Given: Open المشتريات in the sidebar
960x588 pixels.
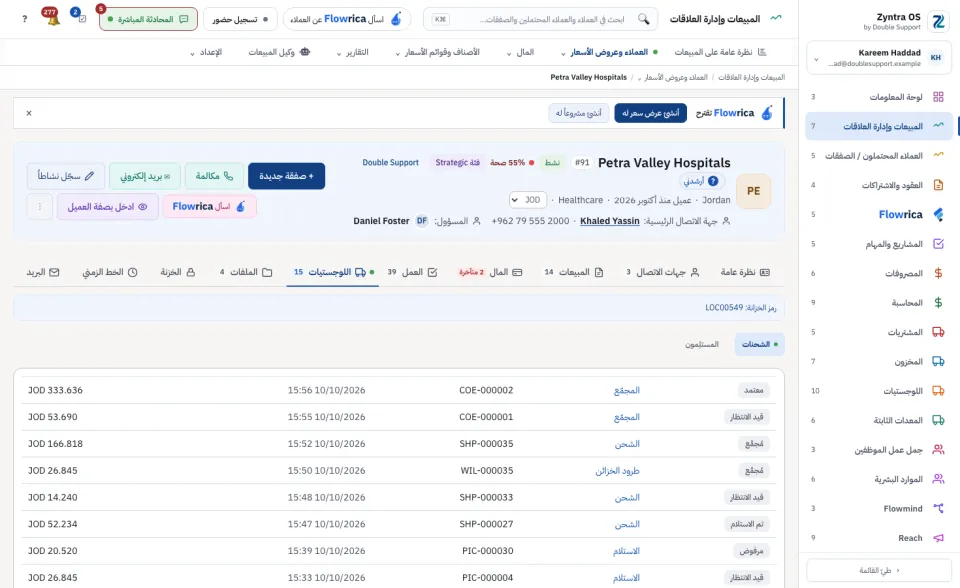Looking at the screenshot, I should (x=879, y=332).
